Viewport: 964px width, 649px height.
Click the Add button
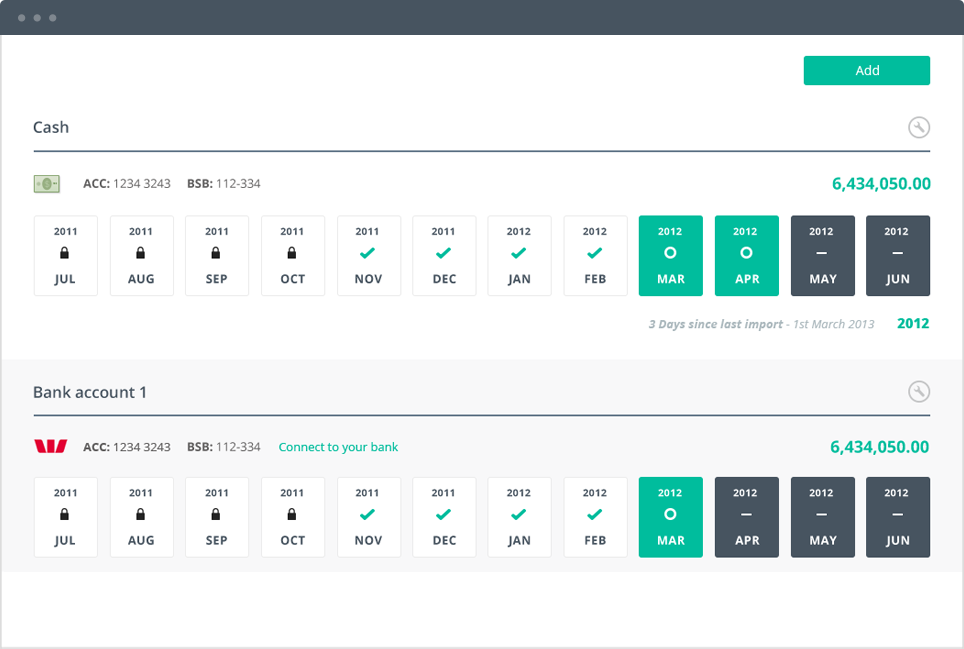click(866, 70)
